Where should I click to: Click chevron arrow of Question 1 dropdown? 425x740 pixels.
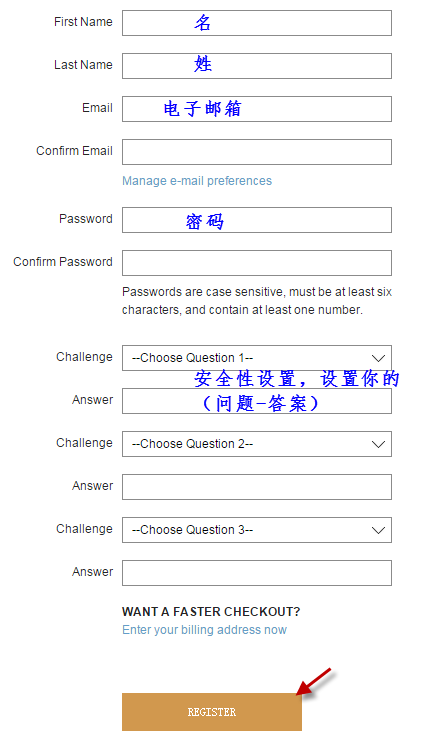click(378, 358)
